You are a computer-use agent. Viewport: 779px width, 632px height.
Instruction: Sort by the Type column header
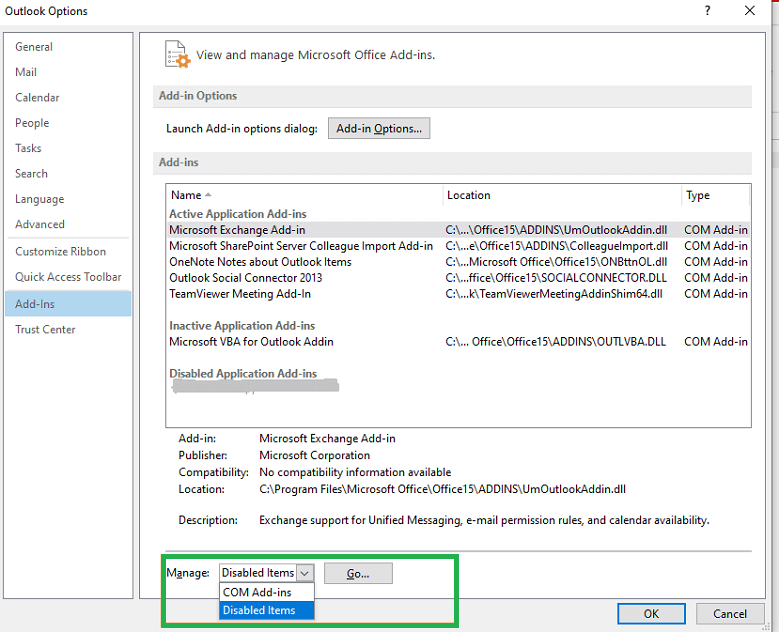point(715,195)
